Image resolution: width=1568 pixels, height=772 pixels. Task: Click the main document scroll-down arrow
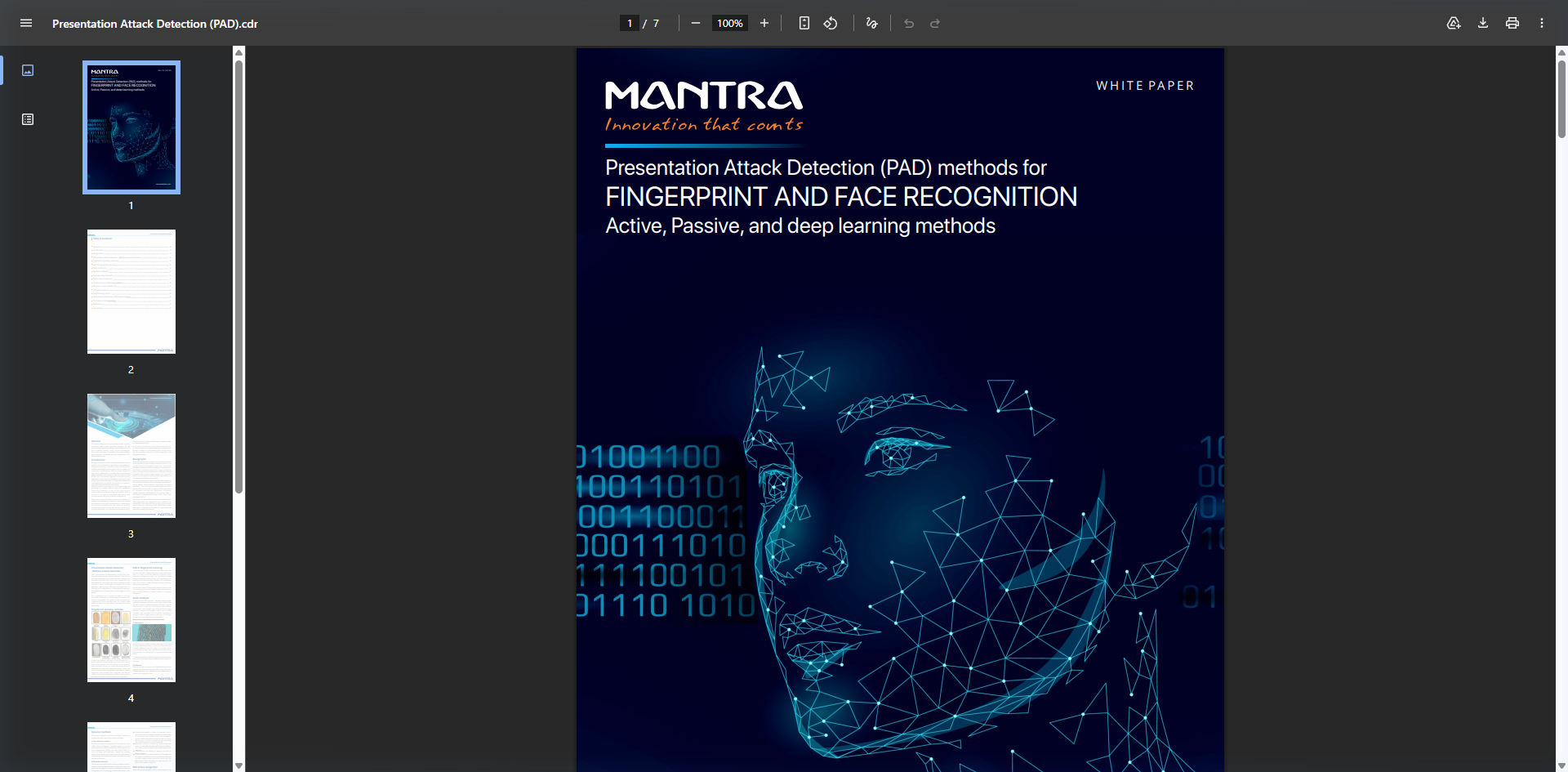pyautogui.click(x=1561, y=765)
